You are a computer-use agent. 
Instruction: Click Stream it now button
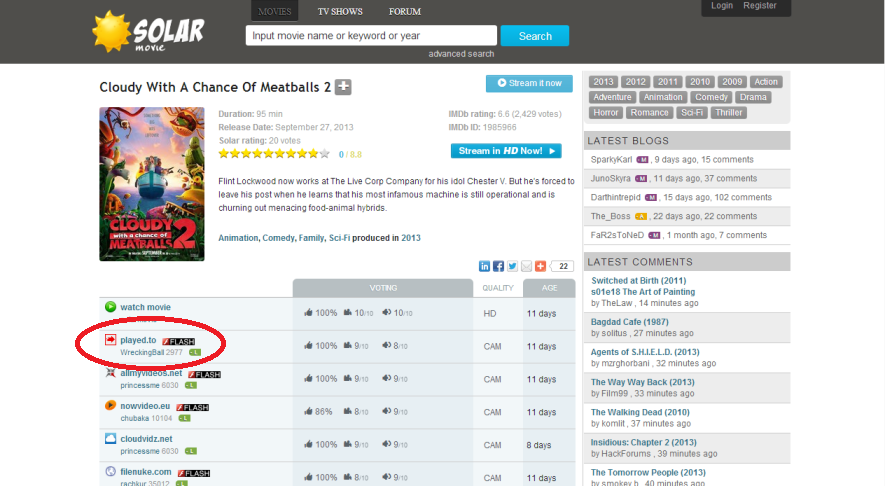tap(529, 83)
